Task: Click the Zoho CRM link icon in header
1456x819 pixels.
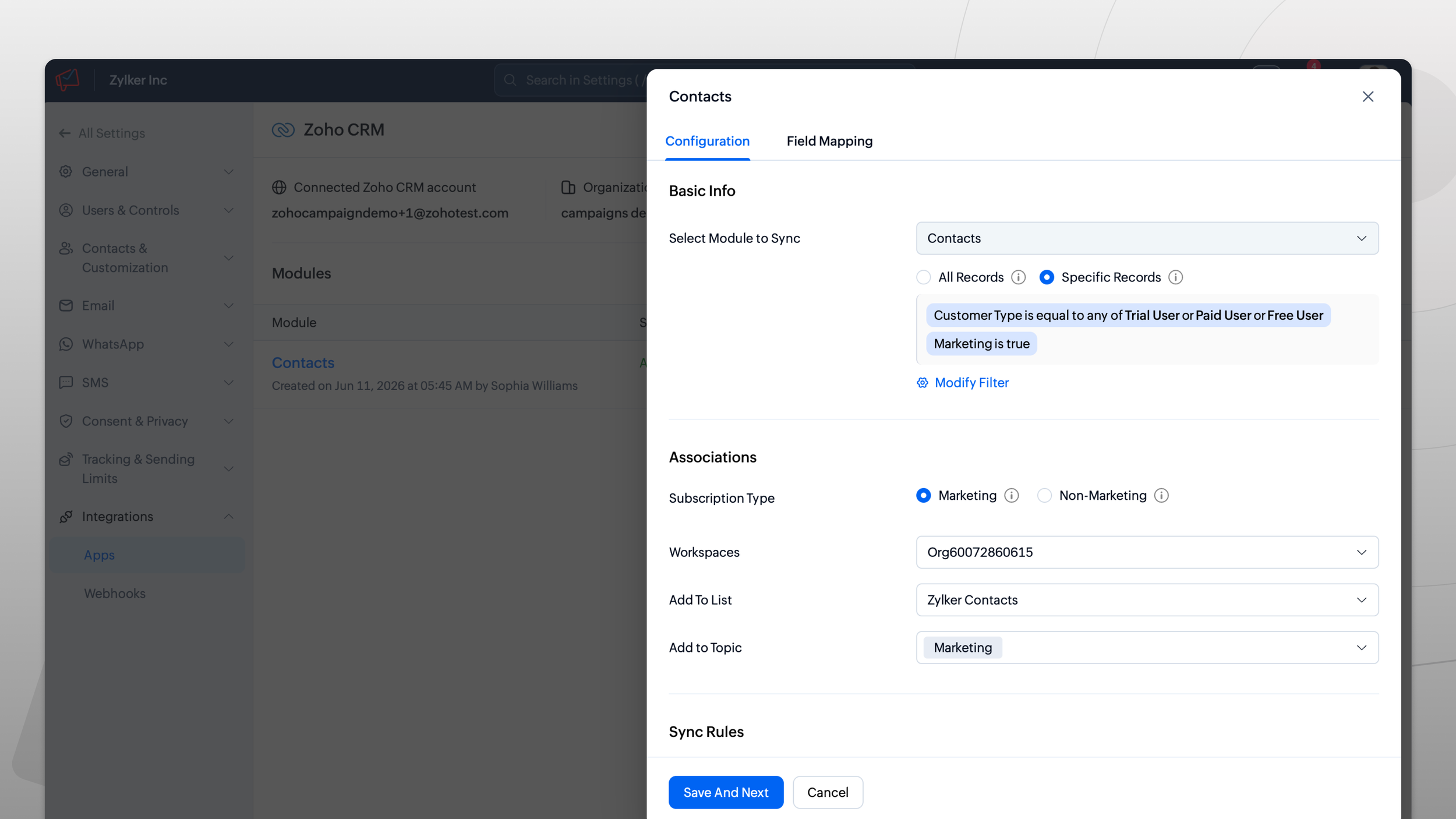Action: coord(283,130)
